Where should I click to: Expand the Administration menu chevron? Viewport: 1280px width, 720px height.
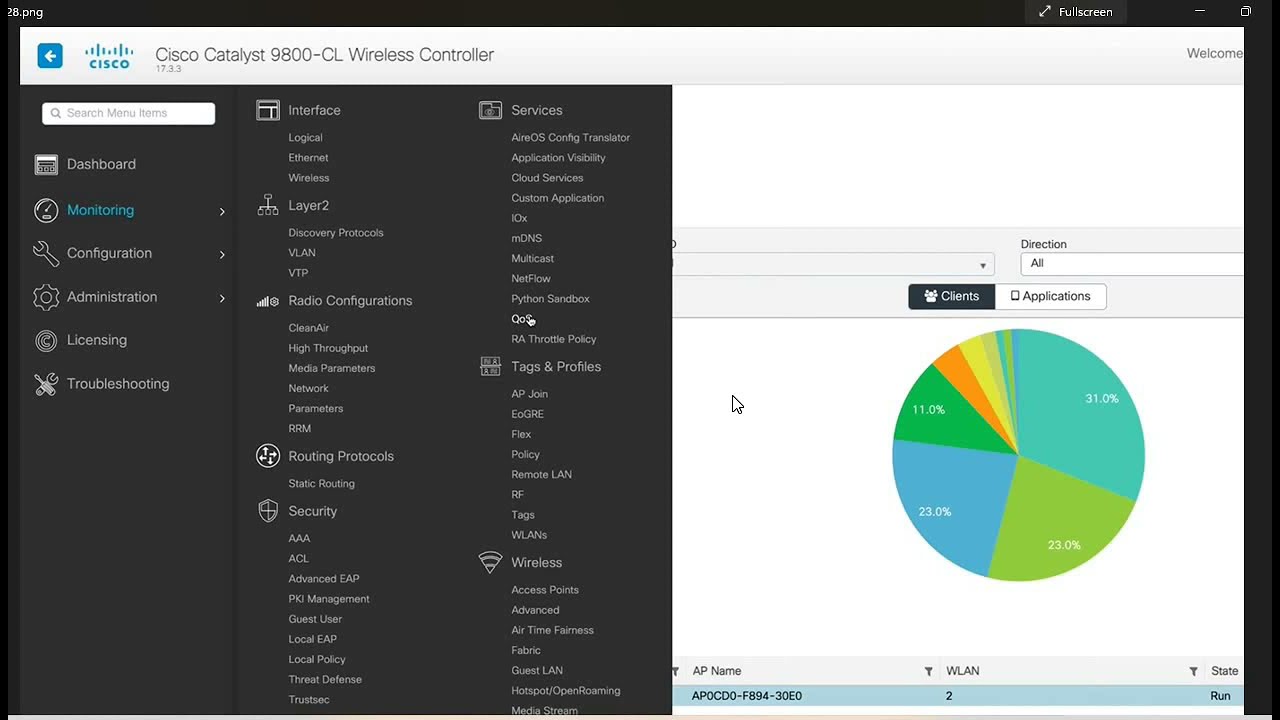tap(222, 298)
